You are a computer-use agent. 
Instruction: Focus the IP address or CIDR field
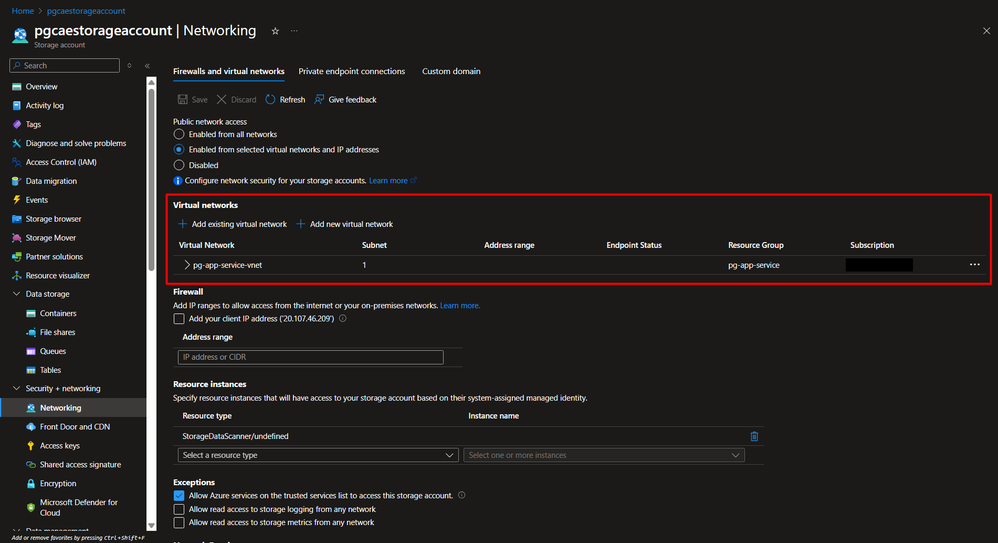[311, 357]
